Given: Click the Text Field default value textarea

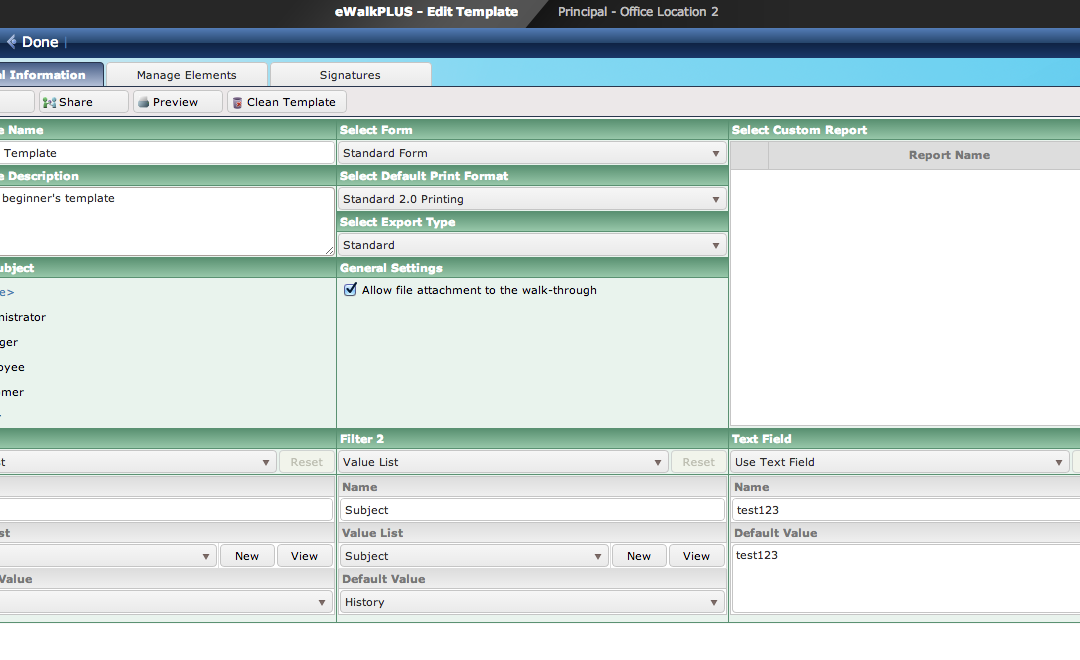Looking at the screenshot, I should (x=906, y=579).
